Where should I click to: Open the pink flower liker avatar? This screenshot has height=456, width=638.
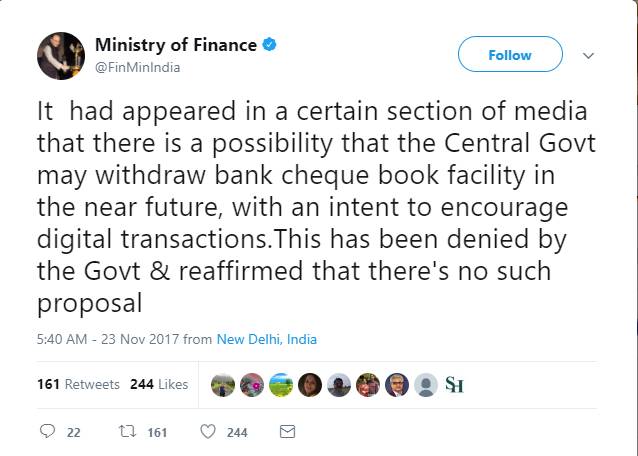coord(253,384)
